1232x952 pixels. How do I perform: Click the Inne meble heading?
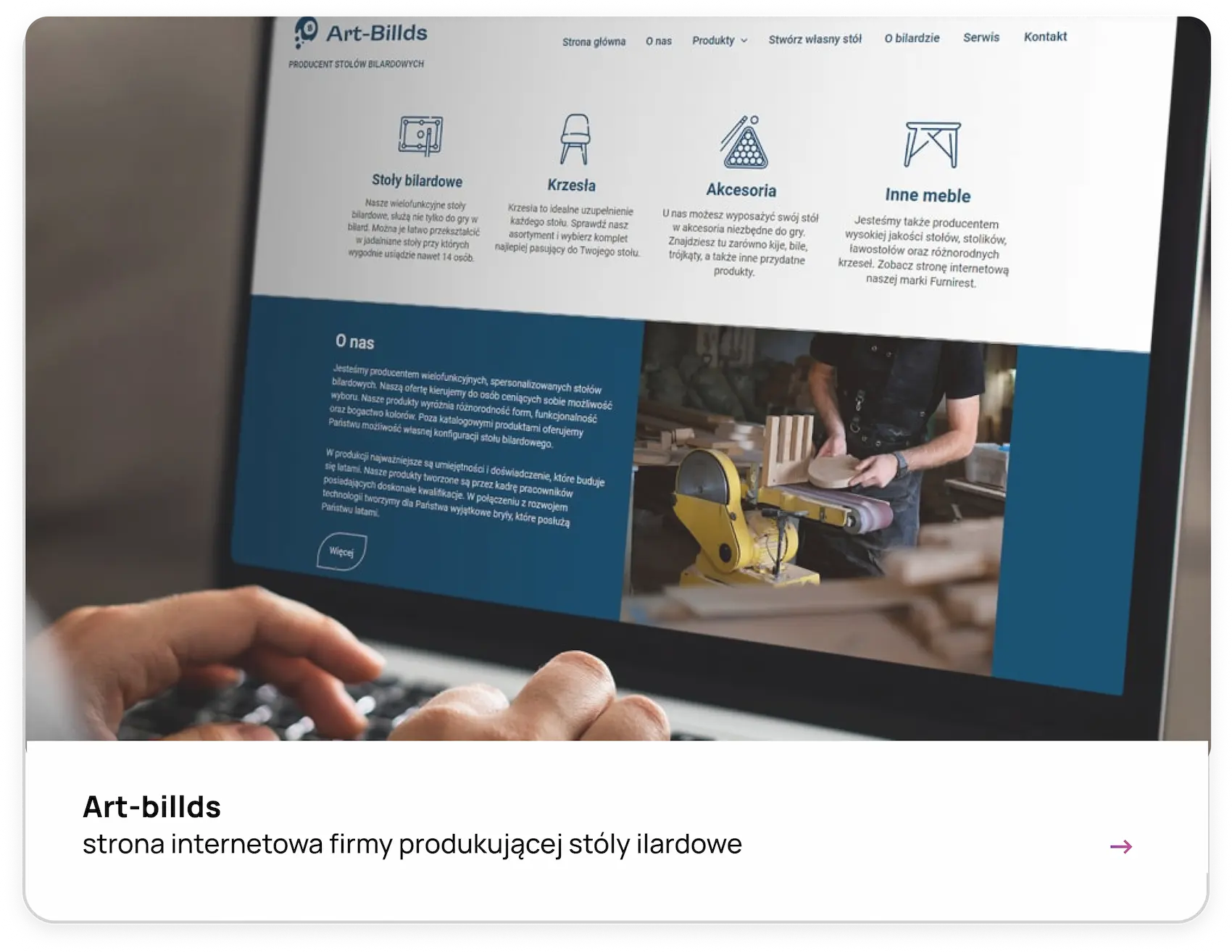(x=928, y=195)
